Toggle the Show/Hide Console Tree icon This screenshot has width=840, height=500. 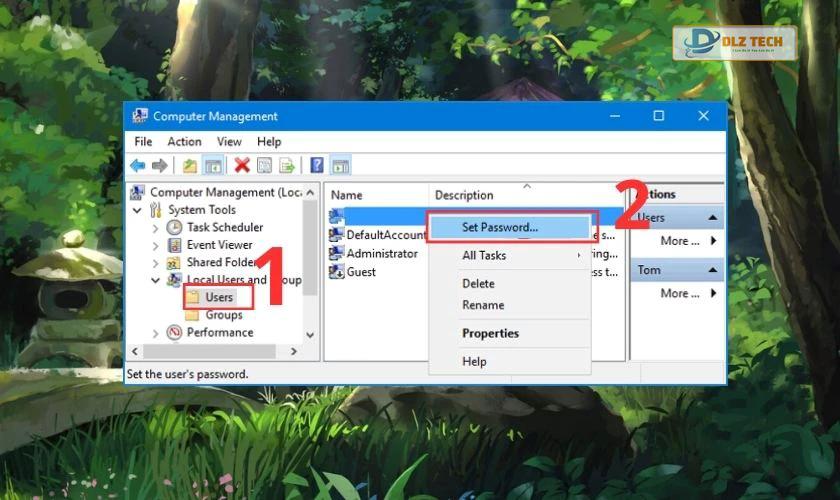[213, 166]
